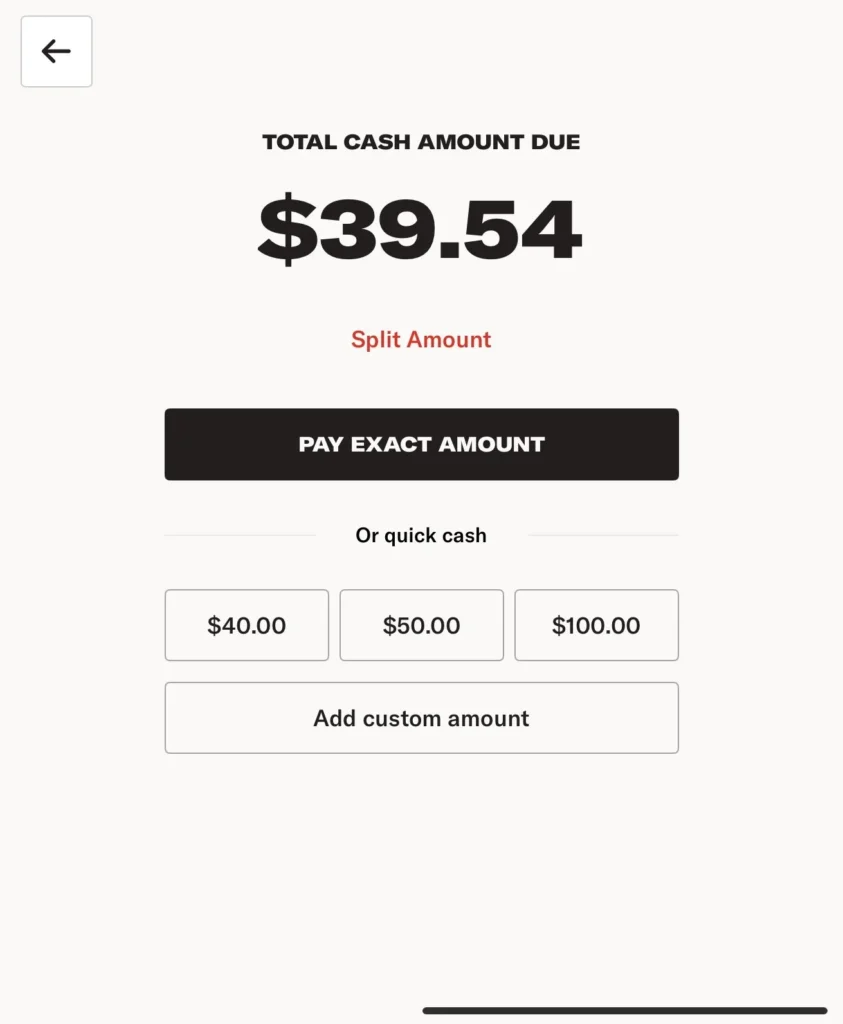Tap the back arrow icon

pos(56,51)
